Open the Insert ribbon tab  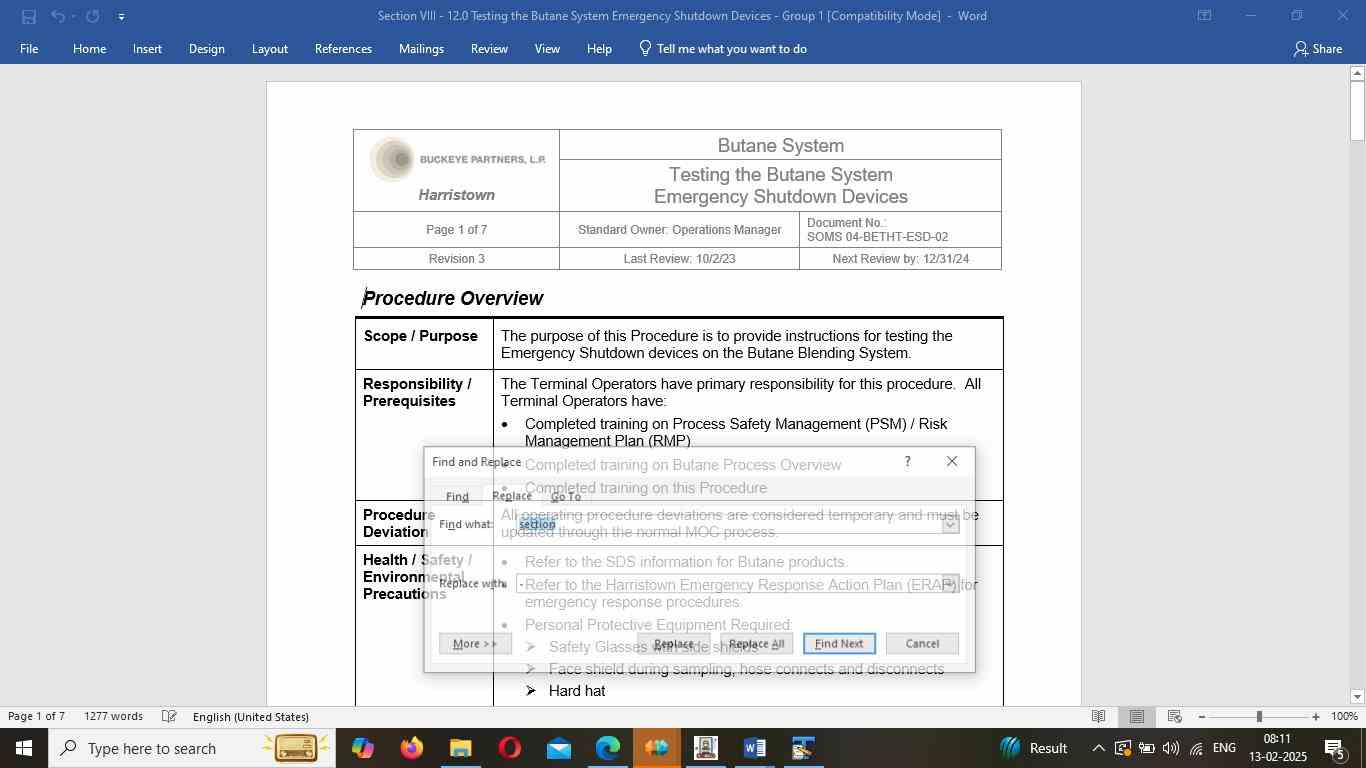147,48
